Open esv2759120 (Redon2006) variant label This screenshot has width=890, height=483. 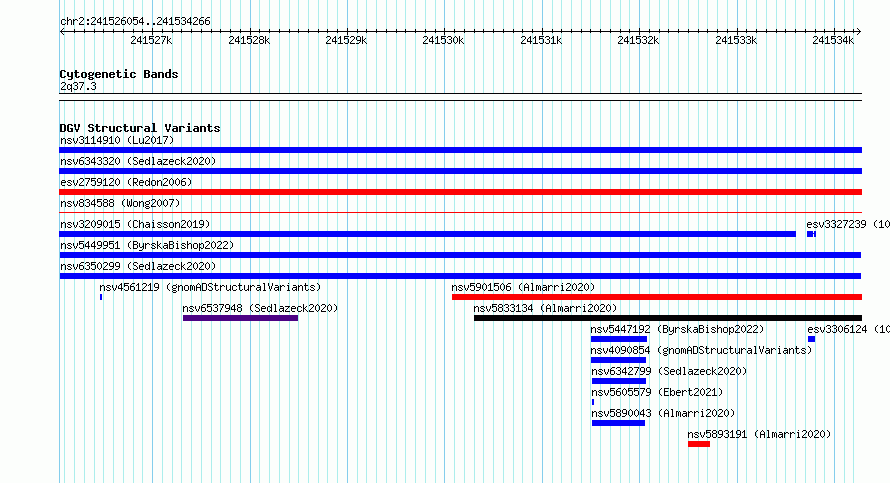(126, 182)
